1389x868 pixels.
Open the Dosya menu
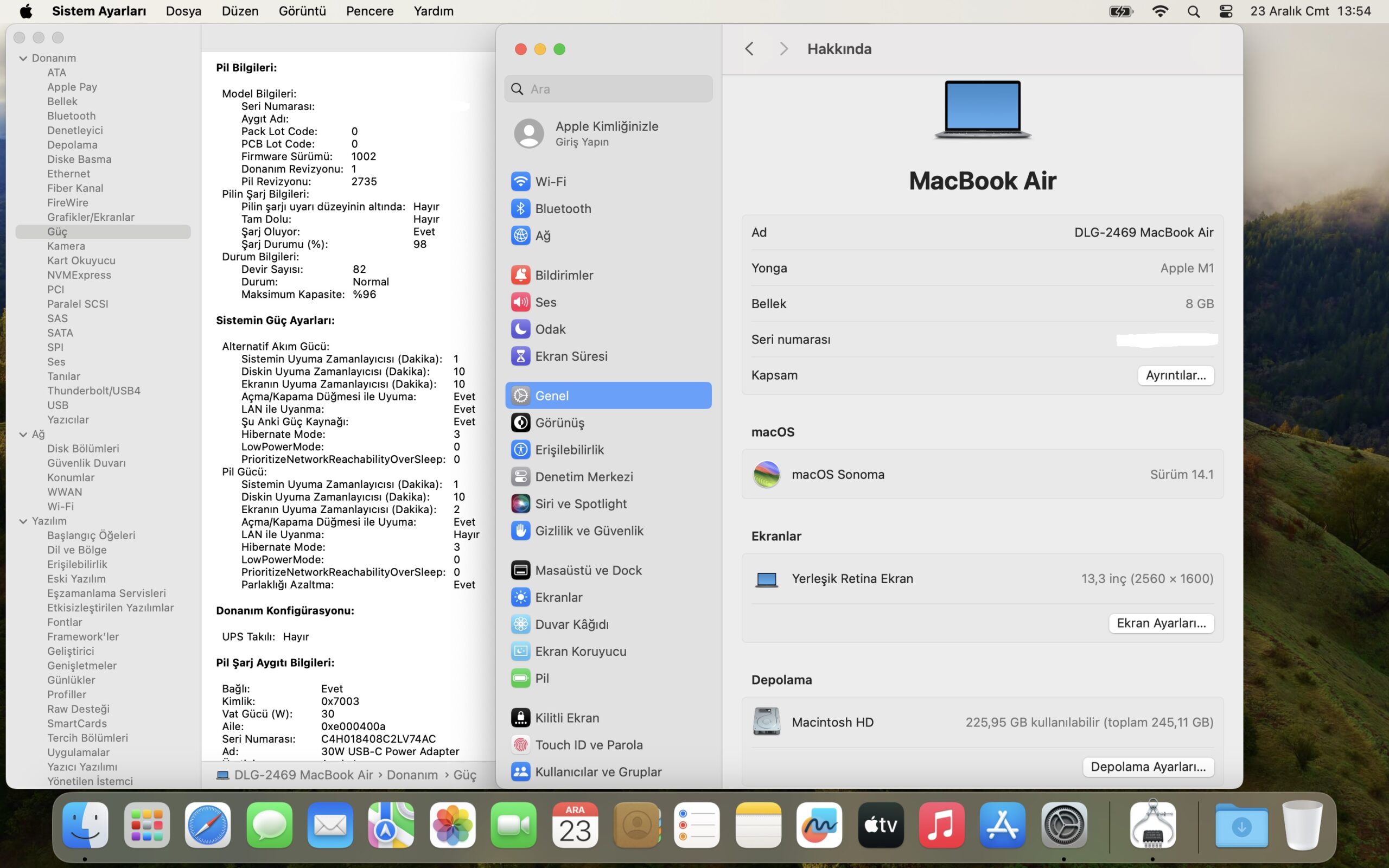(x=184, y=11)
